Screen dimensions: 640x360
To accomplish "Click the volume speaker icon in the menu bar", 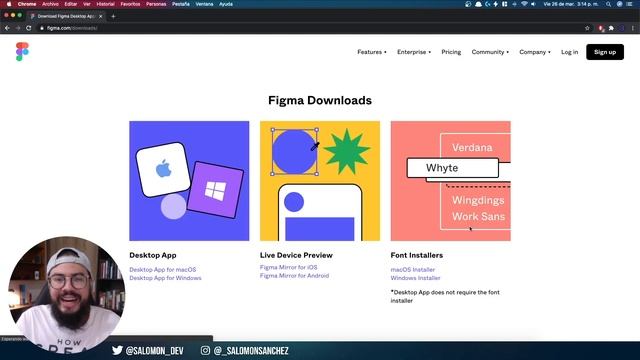I will click(533, 4).
